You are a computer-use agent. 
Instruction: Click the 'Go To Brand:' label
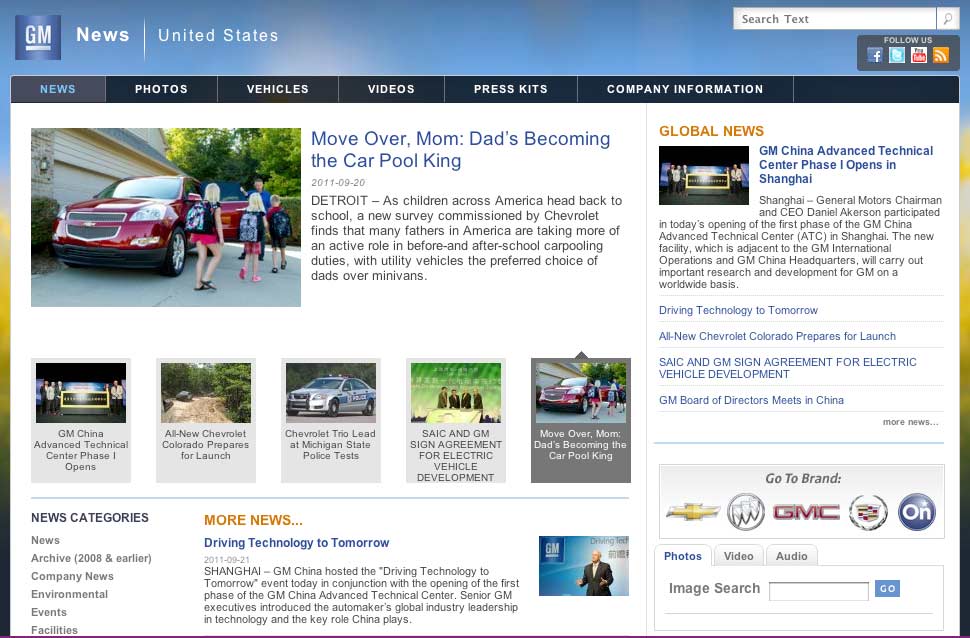pyautogui.click(x=803, y=478)
